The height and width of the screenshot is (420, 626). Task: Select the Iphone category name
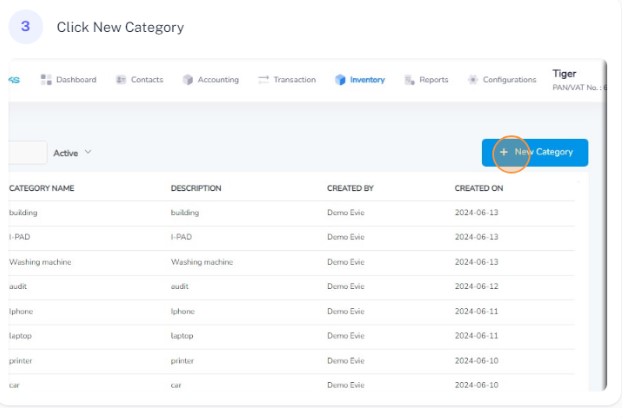click(x=21, y=311)
